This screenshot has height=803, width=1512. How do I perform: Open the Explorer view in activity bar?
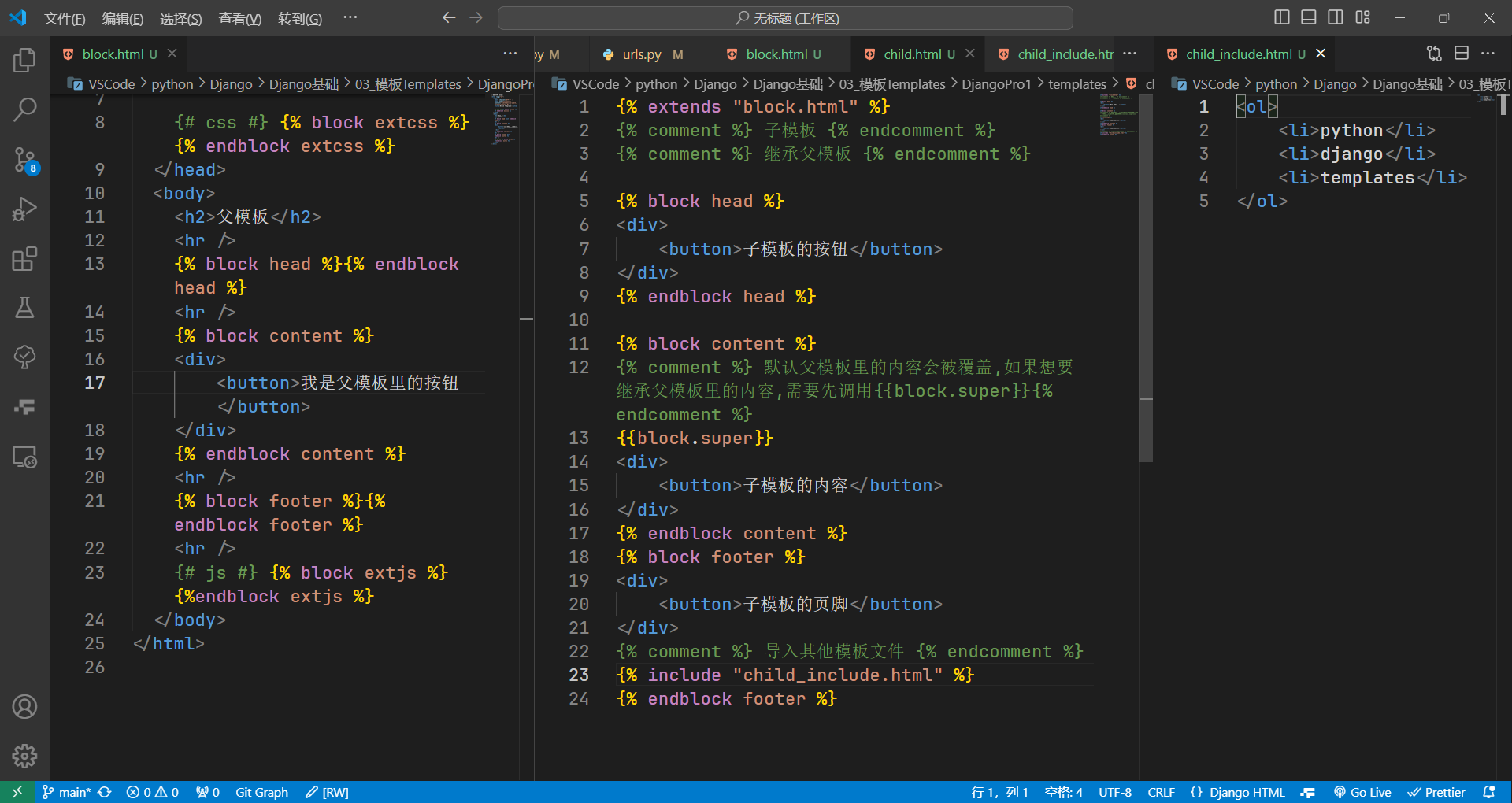tap(24, 61)
